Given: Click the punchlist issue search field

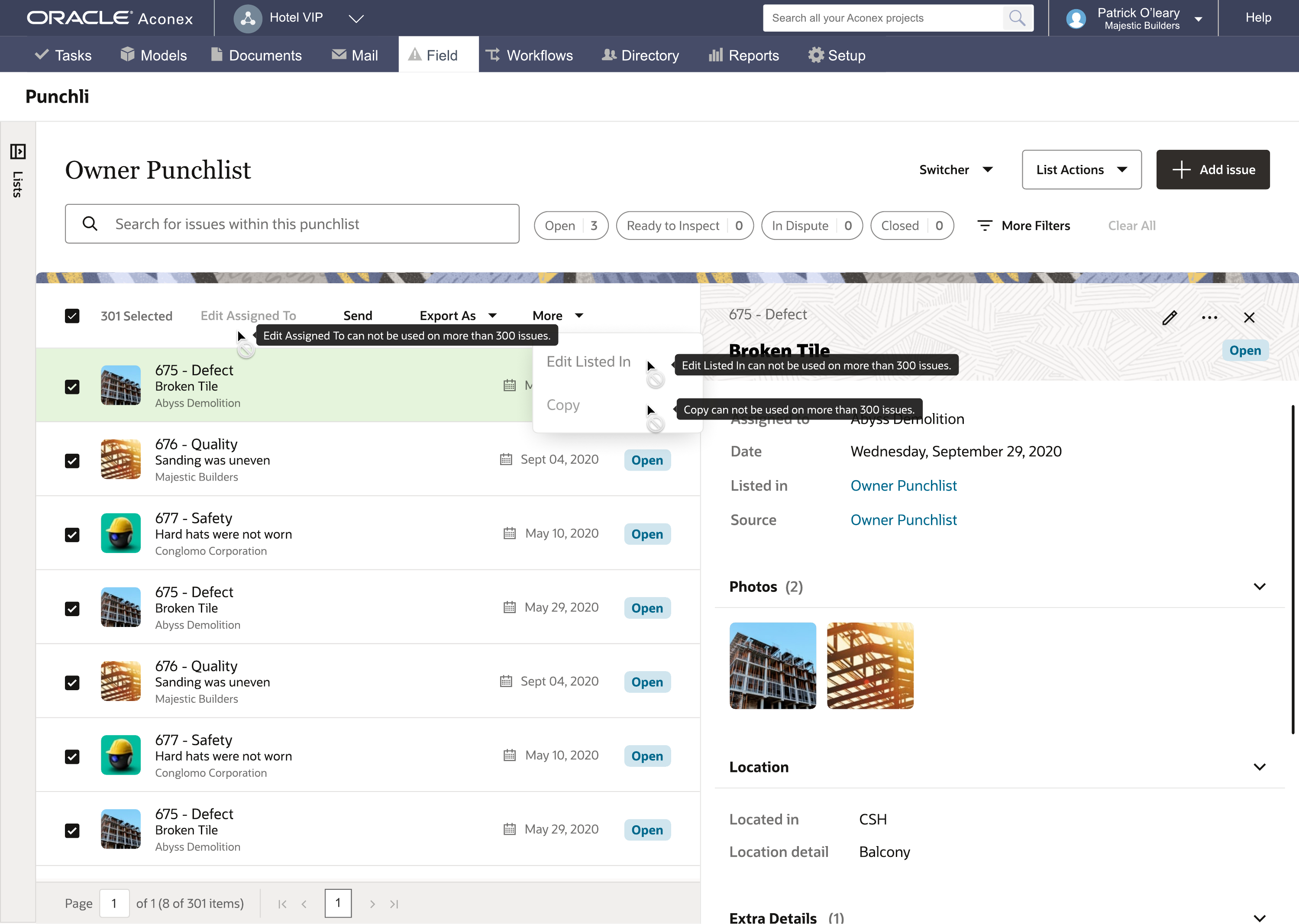Looking at the screenshot, I should tap(292, 223).
